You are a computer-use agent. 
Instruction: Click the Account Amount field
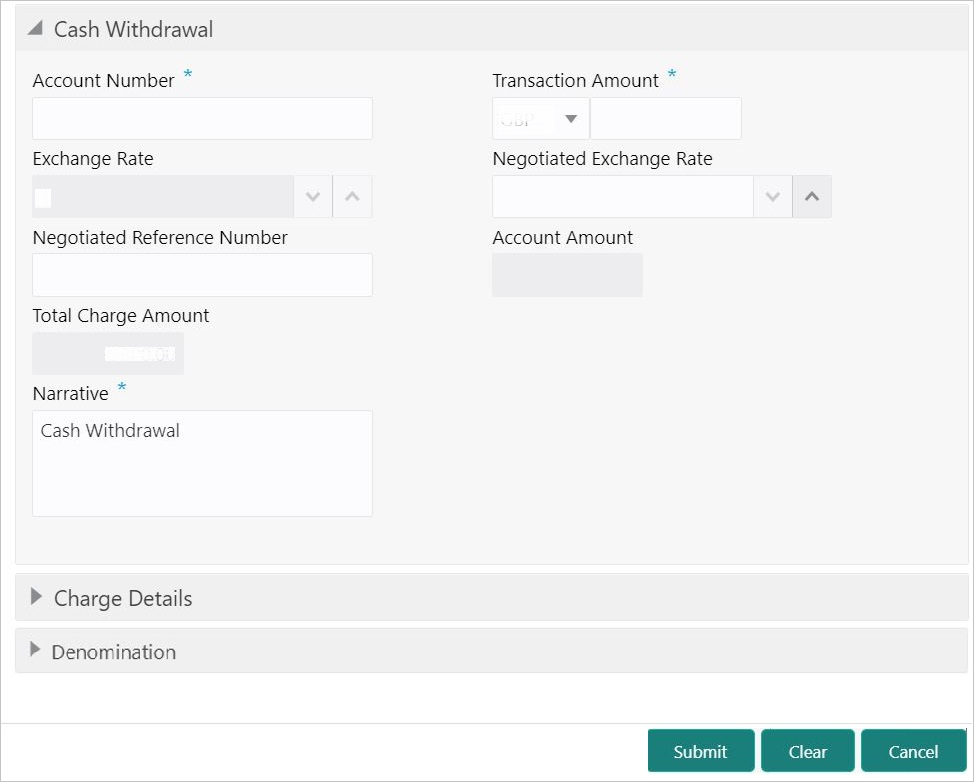click(568, 275)
